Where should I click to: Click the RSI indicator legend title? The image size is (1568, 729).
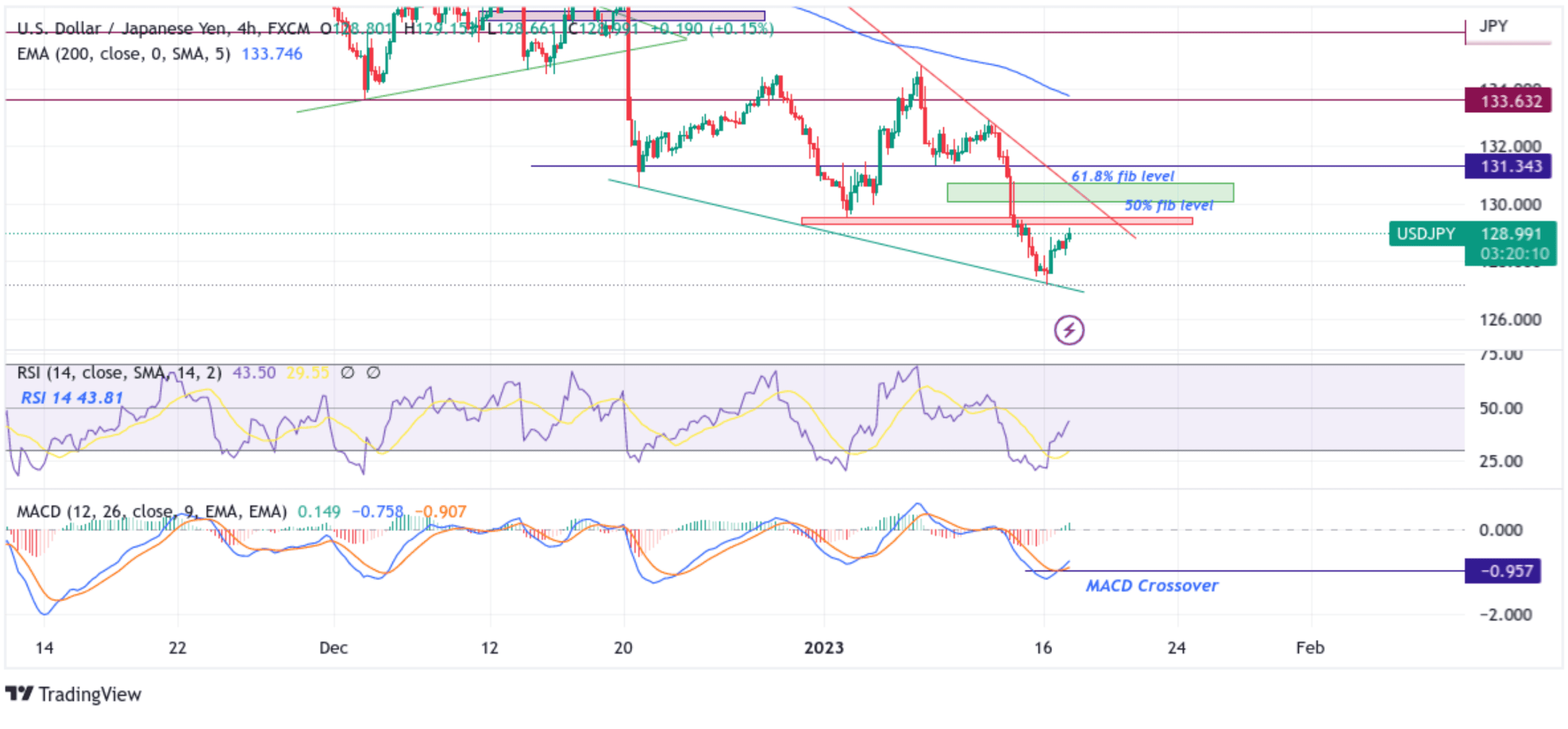[119, 372]
